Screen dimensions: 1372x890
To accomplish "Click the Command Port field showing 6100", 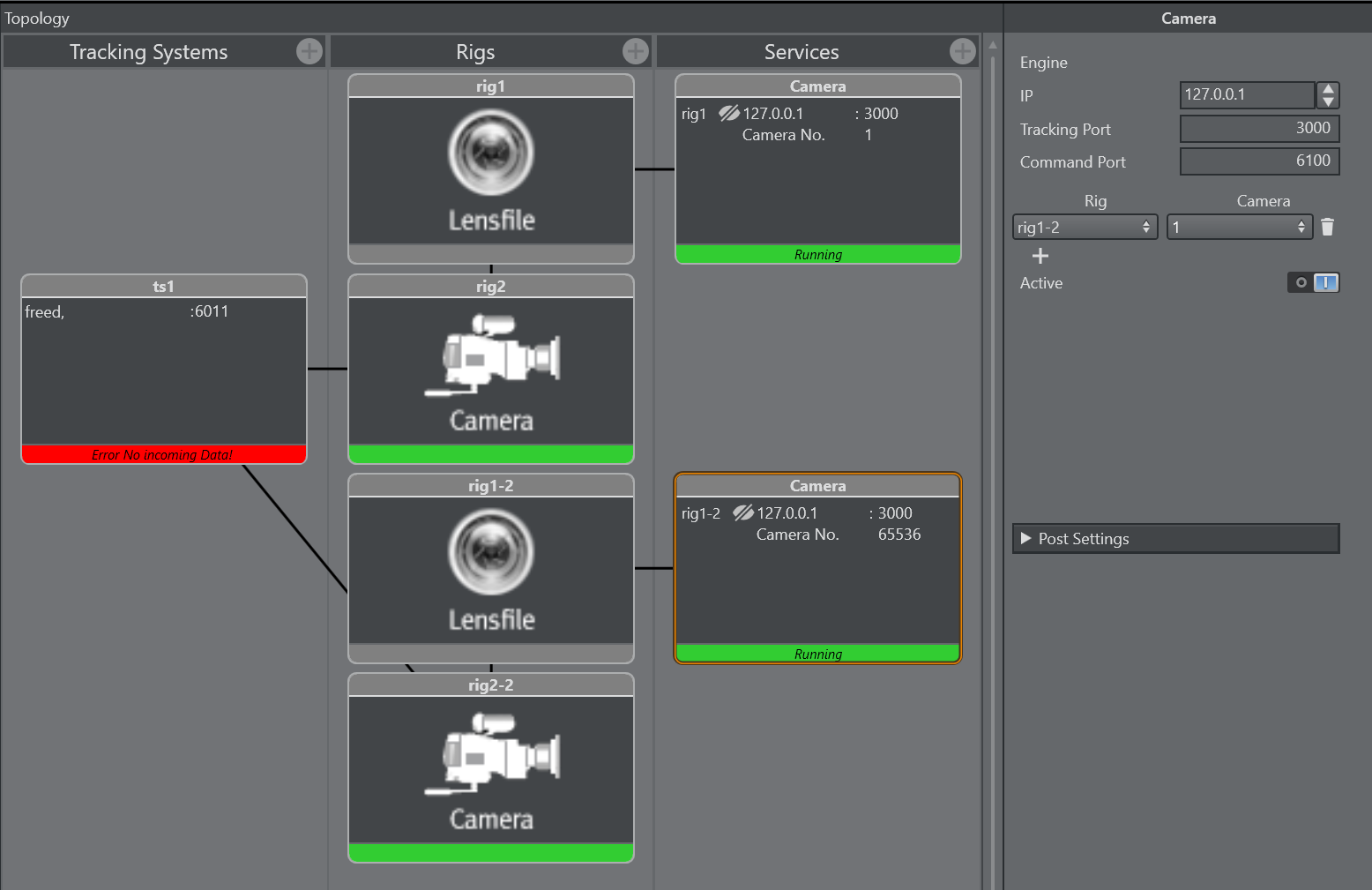I will point(1258,161).
